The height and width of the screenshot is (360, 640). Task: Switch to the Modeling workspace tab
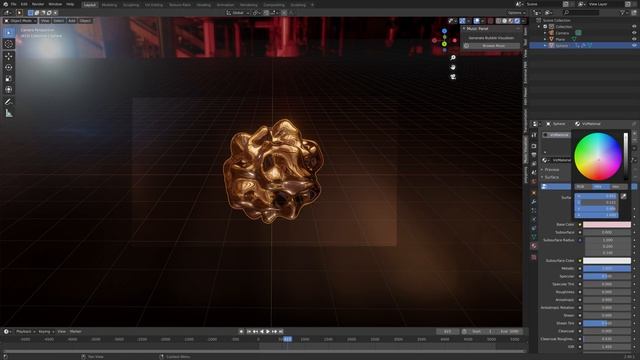[109, 5]
